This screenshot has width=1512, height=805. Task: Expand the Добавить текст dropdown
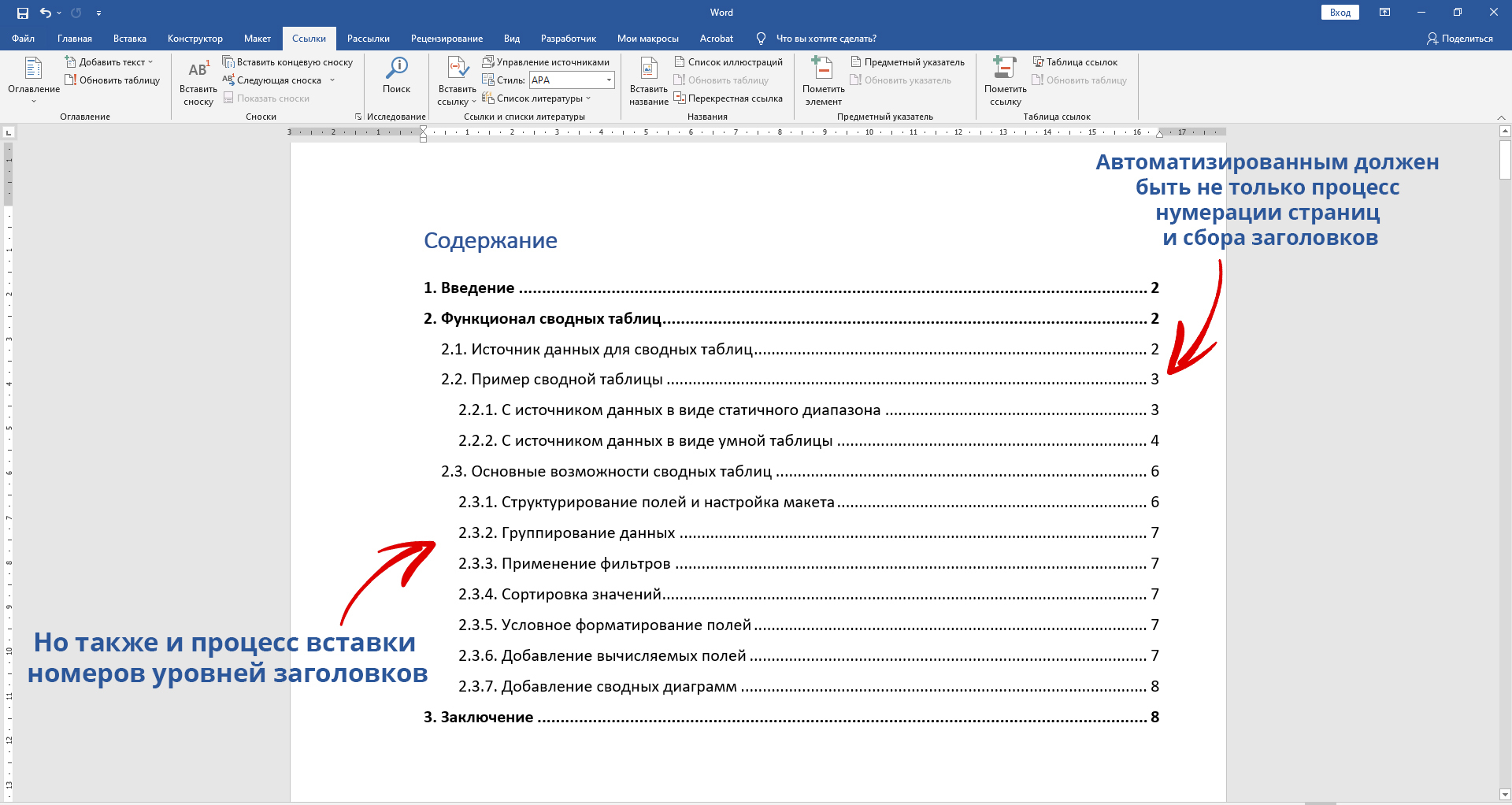[x=150, y=62]
